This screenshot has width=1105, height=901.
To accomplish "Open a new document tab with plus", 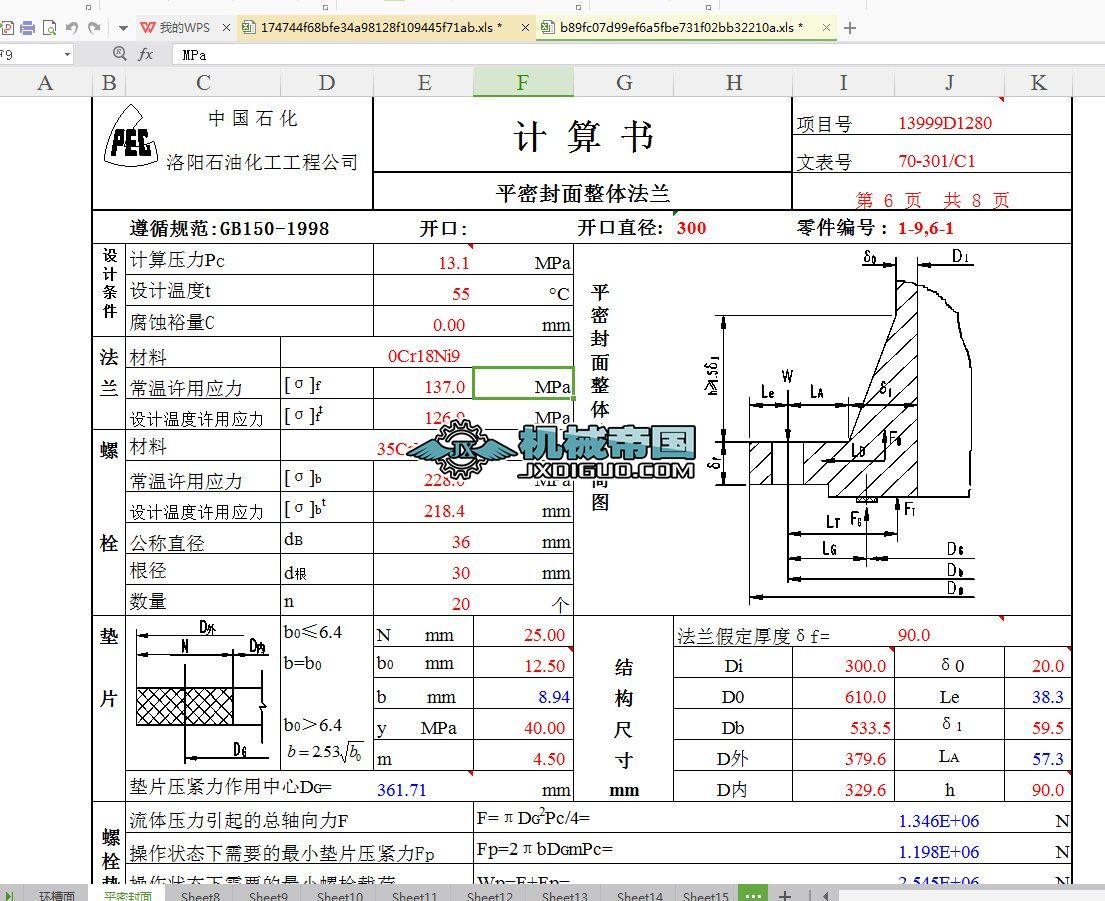I will [x=850, y=28].
